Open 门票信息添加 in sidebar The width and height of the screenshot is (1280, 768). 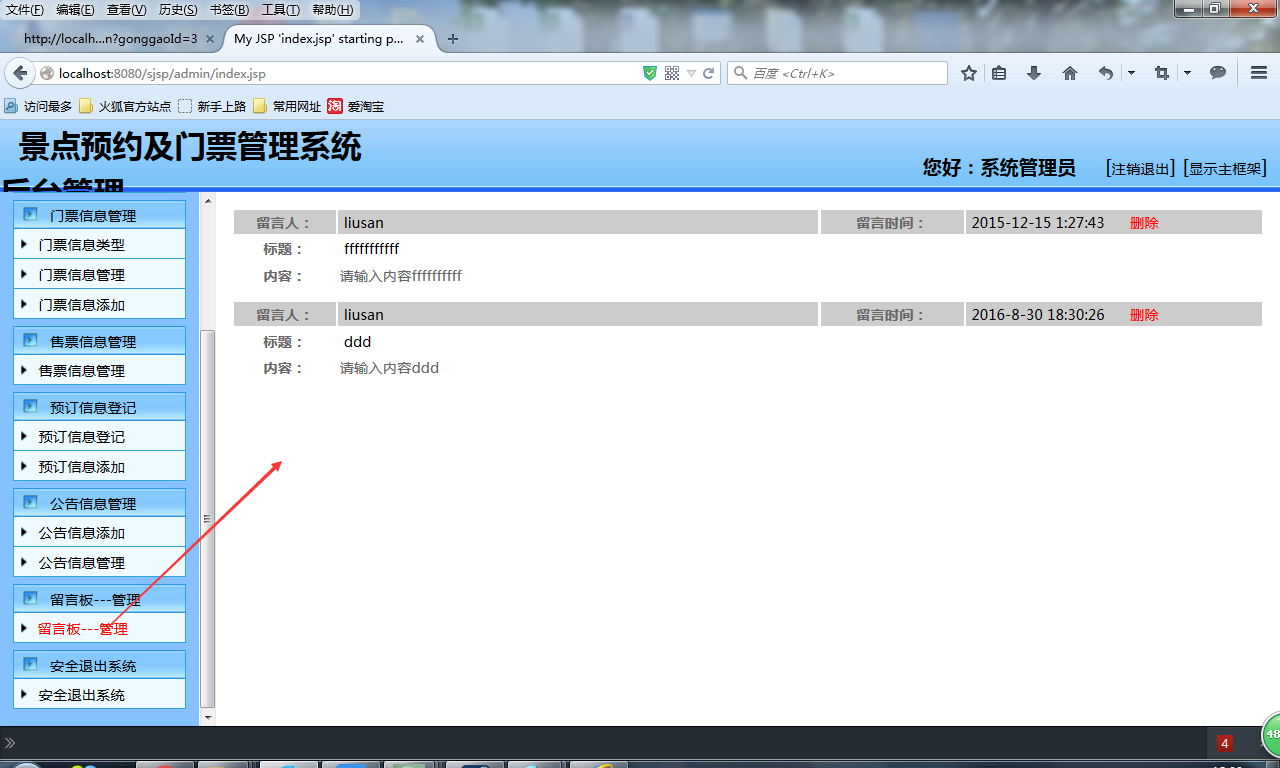82,305
